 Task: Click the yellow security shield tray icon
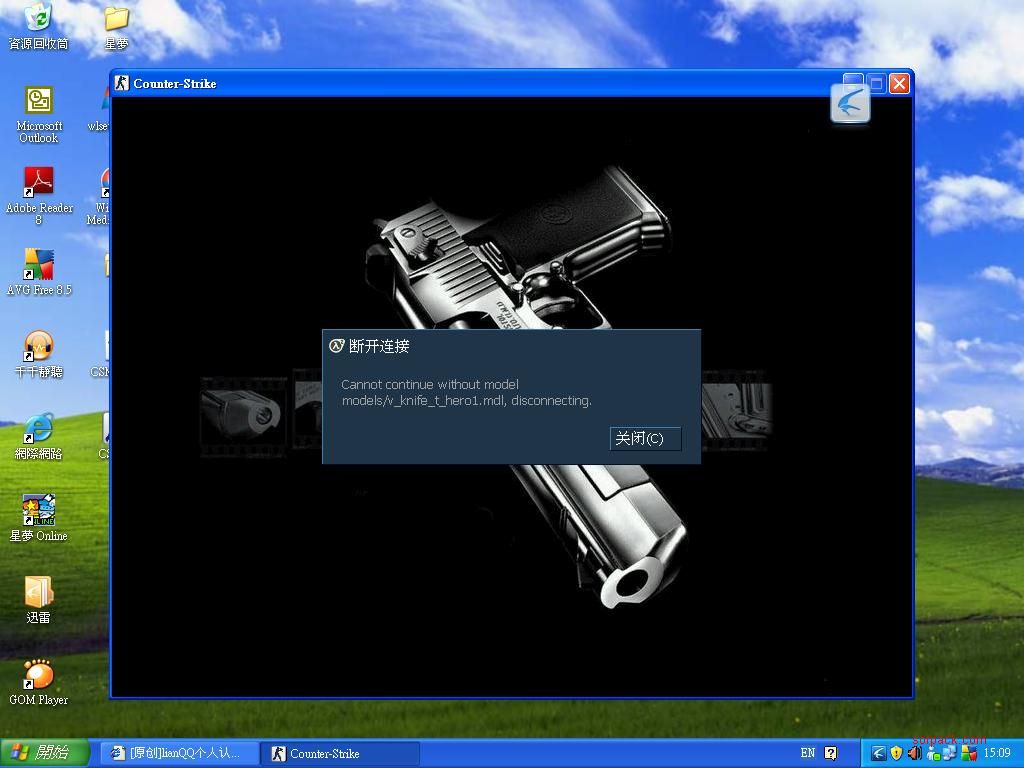coord(896,753)
